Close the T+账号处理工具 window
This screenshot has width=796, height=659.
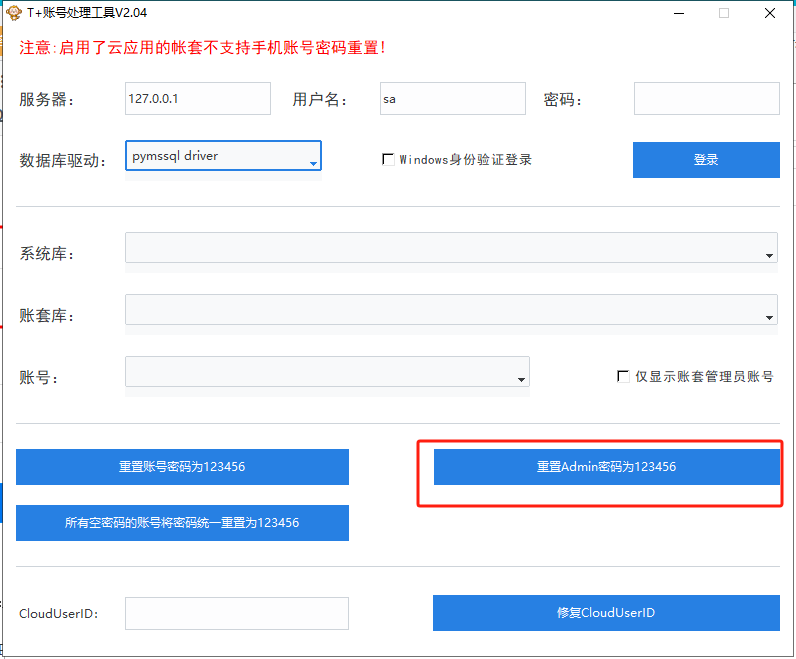tap(770, 13)
